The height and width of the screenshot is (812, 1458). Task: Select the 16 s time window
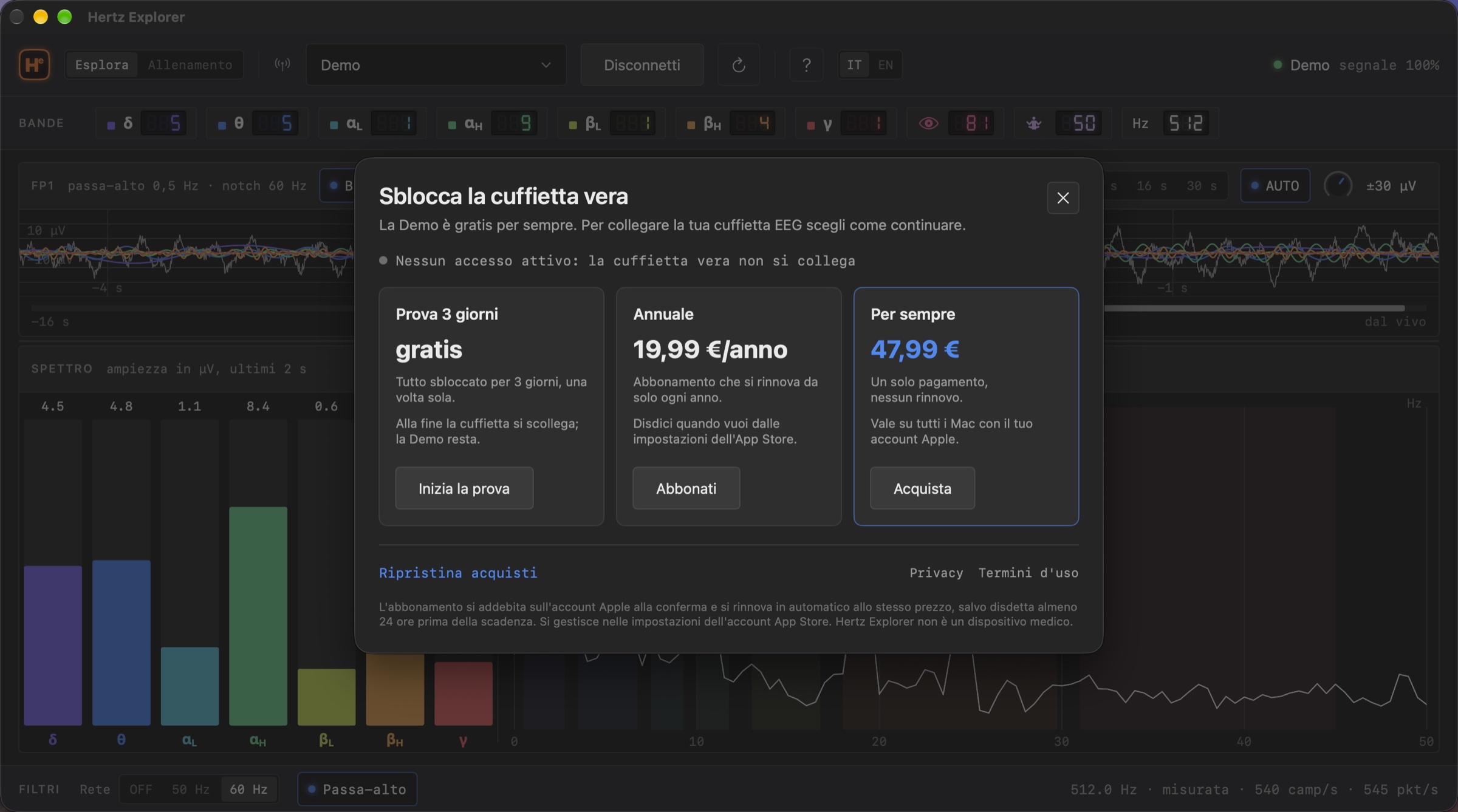(x=1151, y=185)
